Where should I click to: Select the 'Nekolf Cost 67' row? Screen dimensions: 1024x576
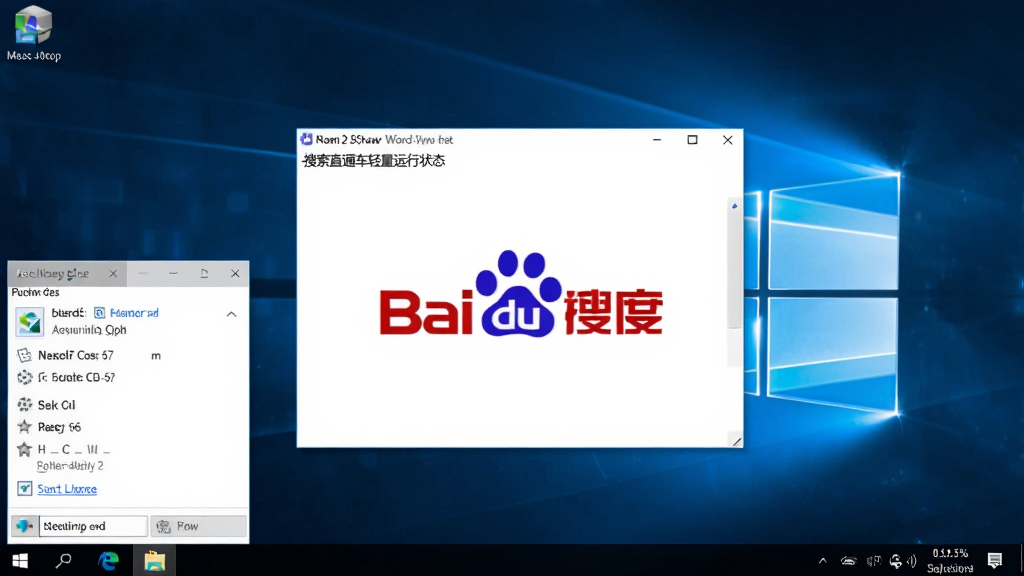[x=128, y=355]
